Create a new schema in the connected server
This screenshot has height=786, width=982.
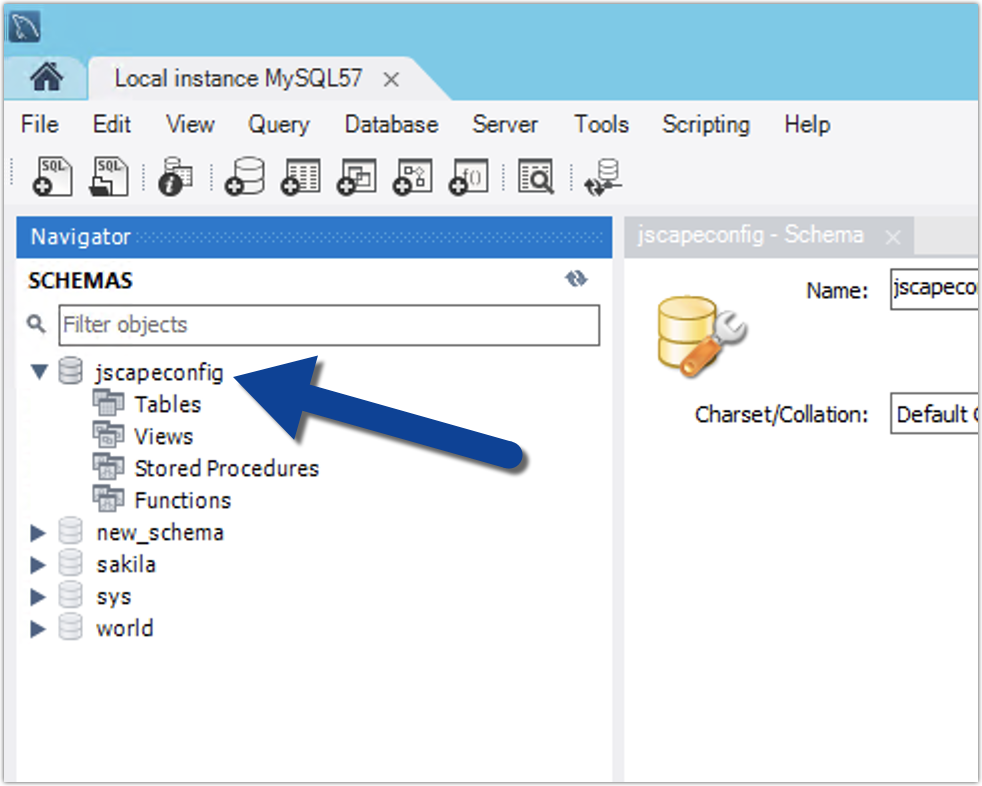pyautogui.click(x=247, y=175)
